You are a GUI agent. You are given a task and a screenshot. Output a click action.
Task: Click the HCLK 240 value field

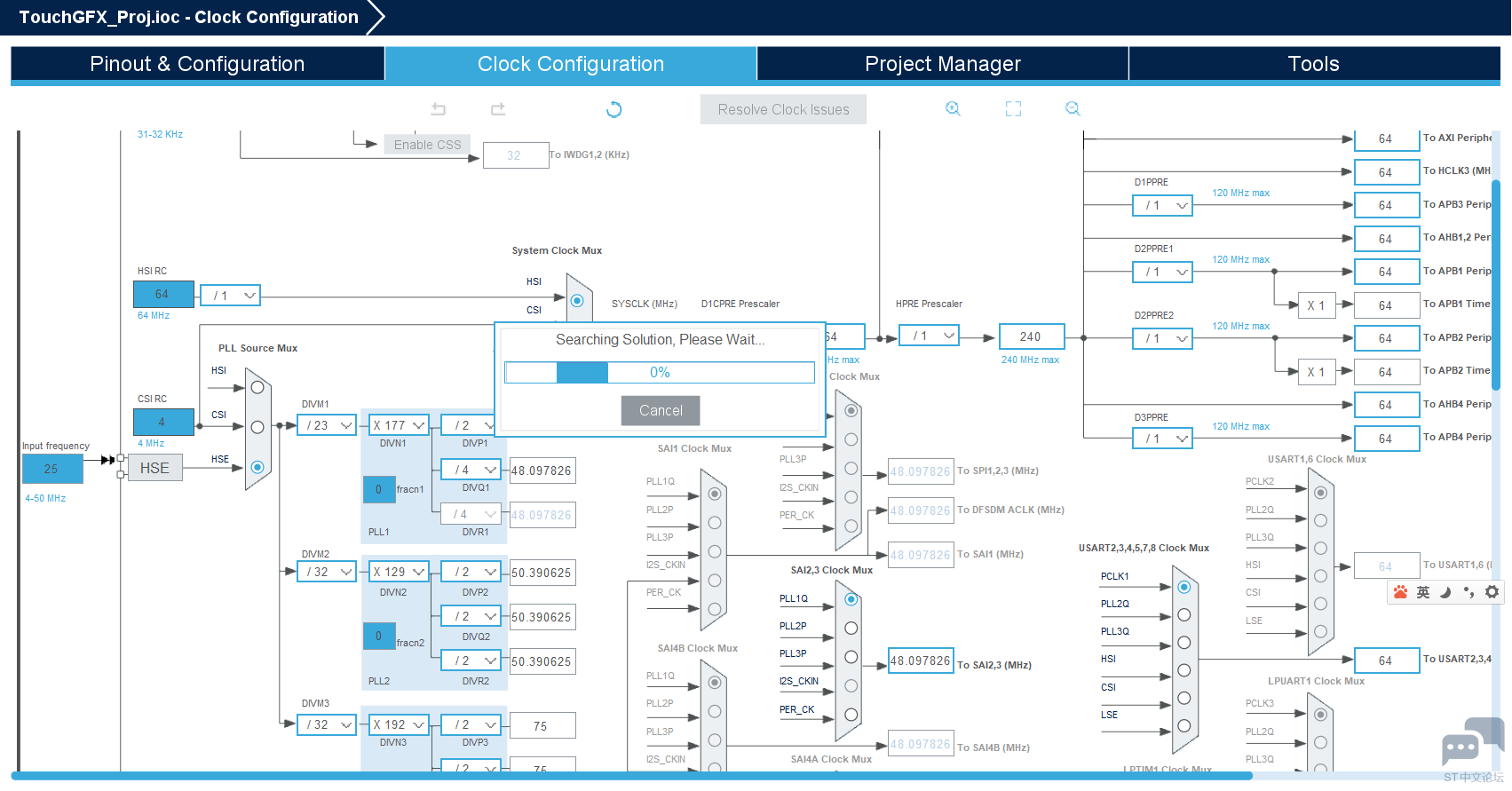1031,336
